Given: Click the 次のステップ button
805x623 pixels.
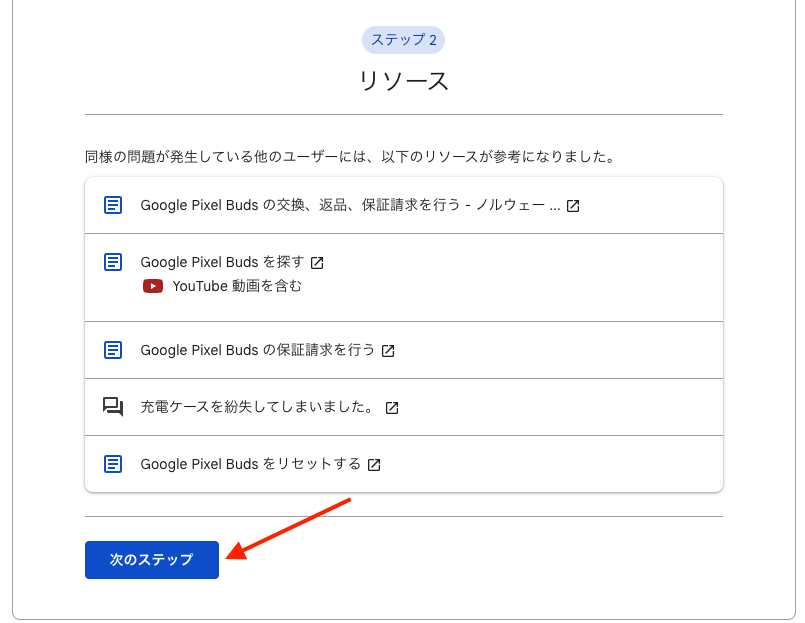Looking at the screenshot, I should click(152, 560).
